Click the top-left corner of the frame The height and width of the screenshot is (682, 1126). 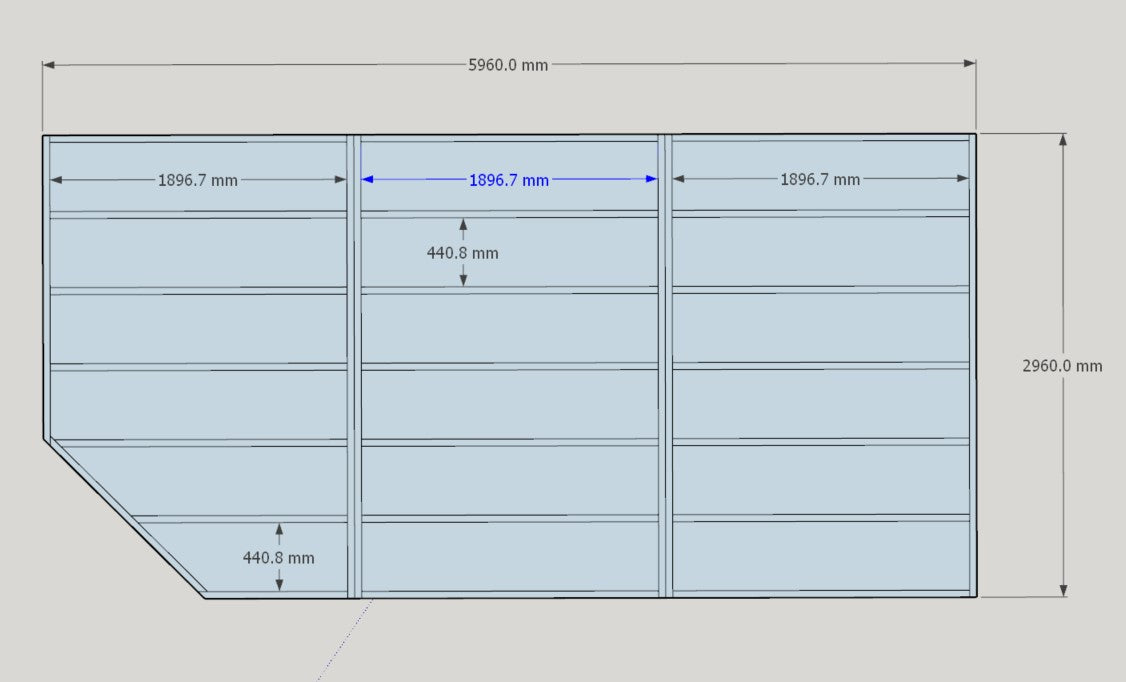pos(44,135)
